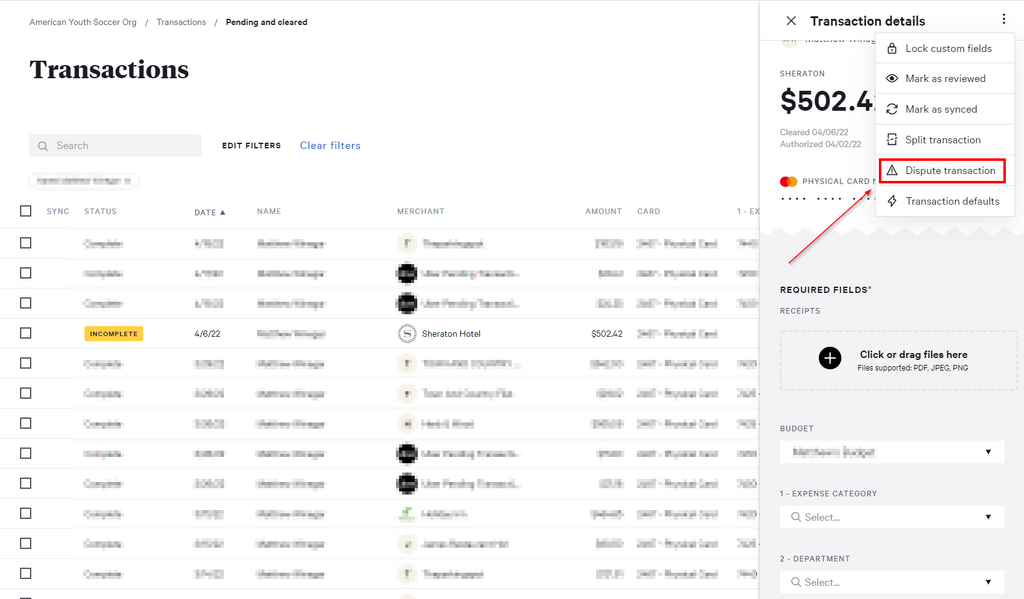This screenshot has height=599, width=1024.
Task: Open the three-dot options menu
Action: [1003, 19]
